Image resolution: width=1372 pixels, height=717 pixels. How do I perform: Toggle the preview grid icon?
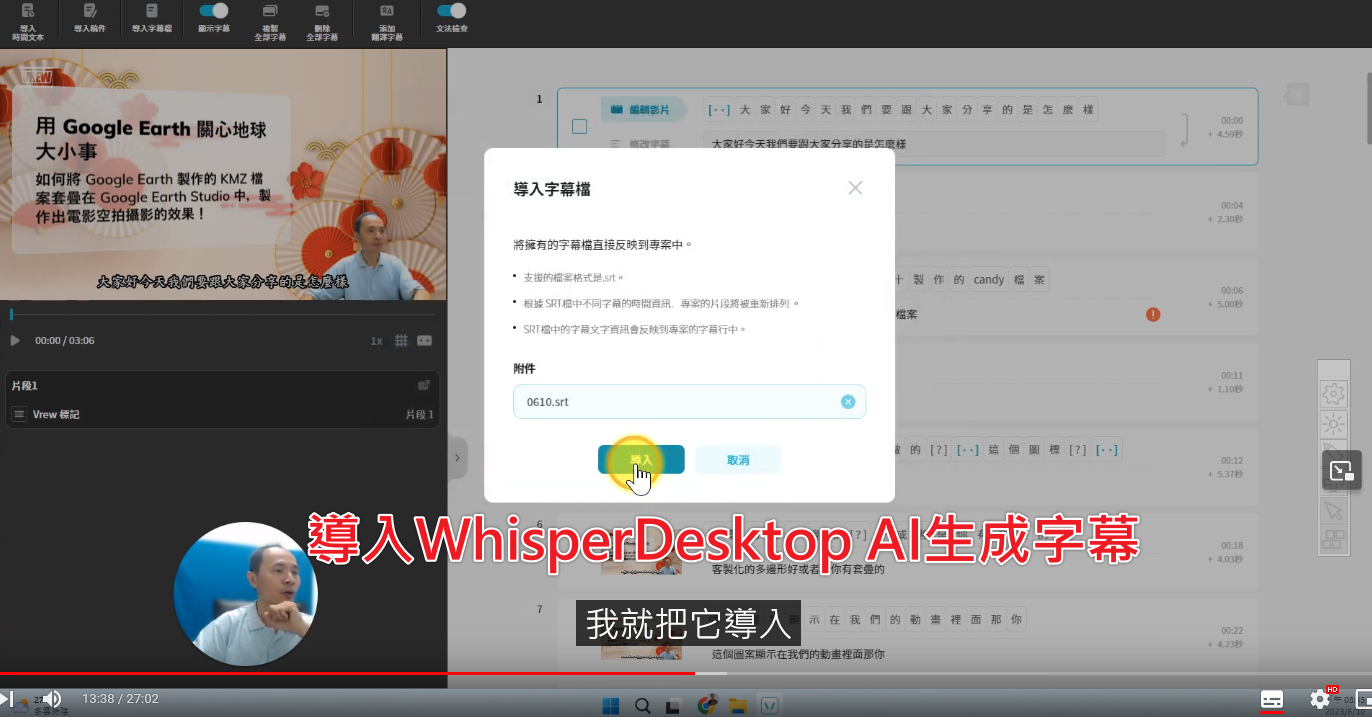pos(401,341)
